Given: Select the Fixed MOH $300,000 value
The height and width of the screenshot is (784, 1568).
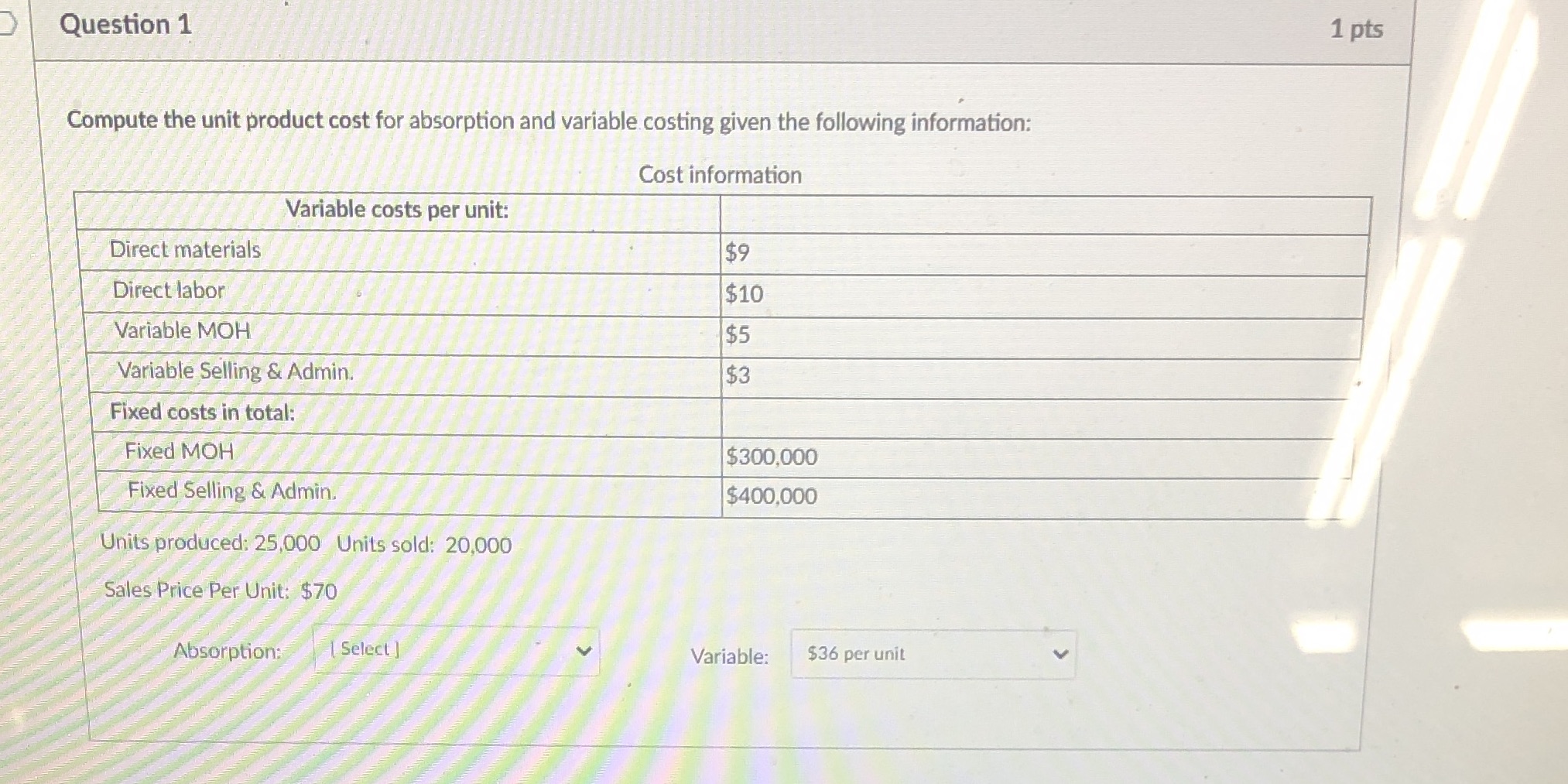Looking at the screenshot, I should click(769, 457).
